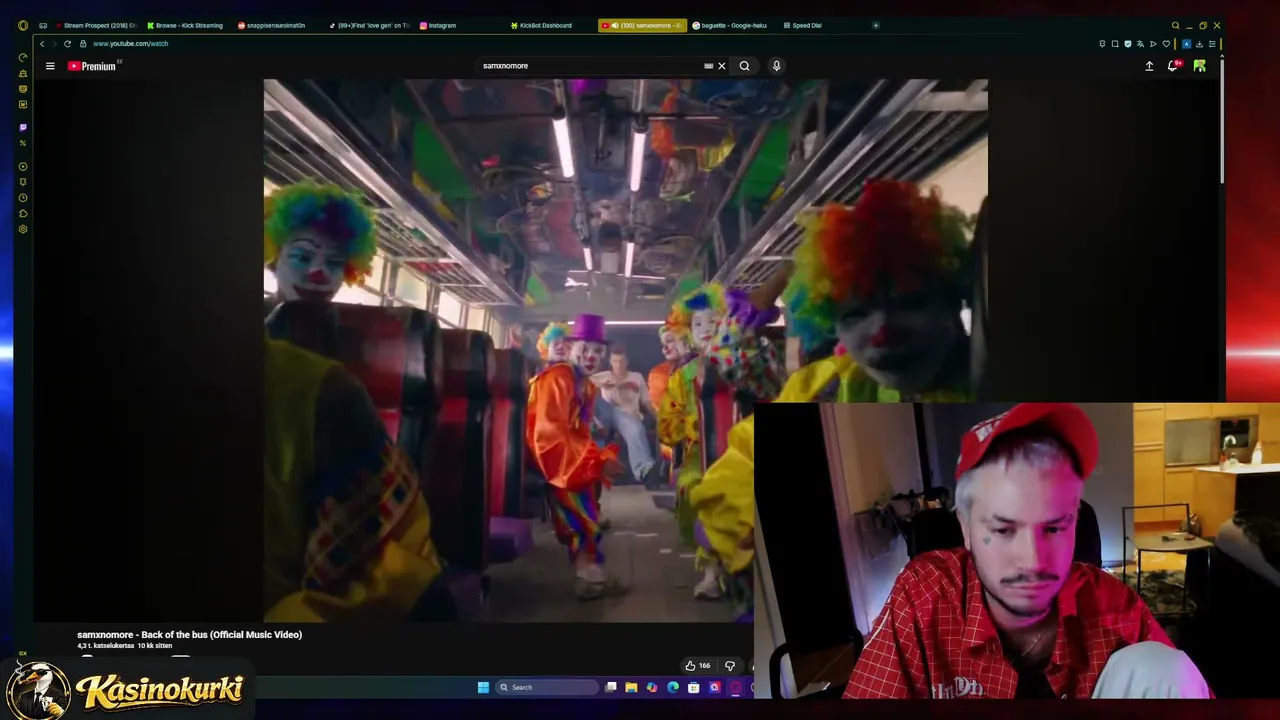
Task: Open the Twitch icon in browser sidebar
Action: pos(23,127)
